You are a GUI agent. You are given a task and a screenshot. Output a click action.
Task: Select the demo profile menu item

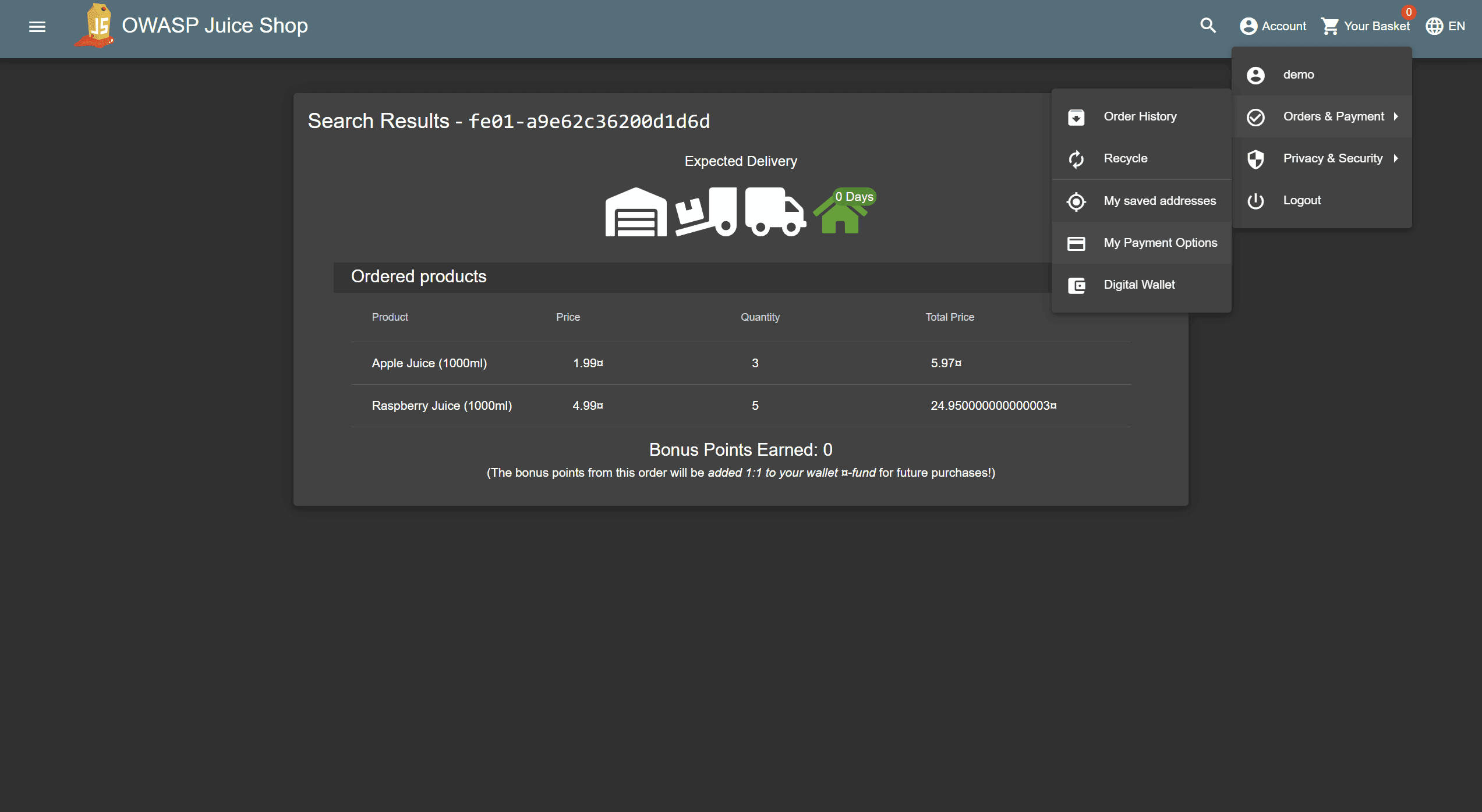1322,75
